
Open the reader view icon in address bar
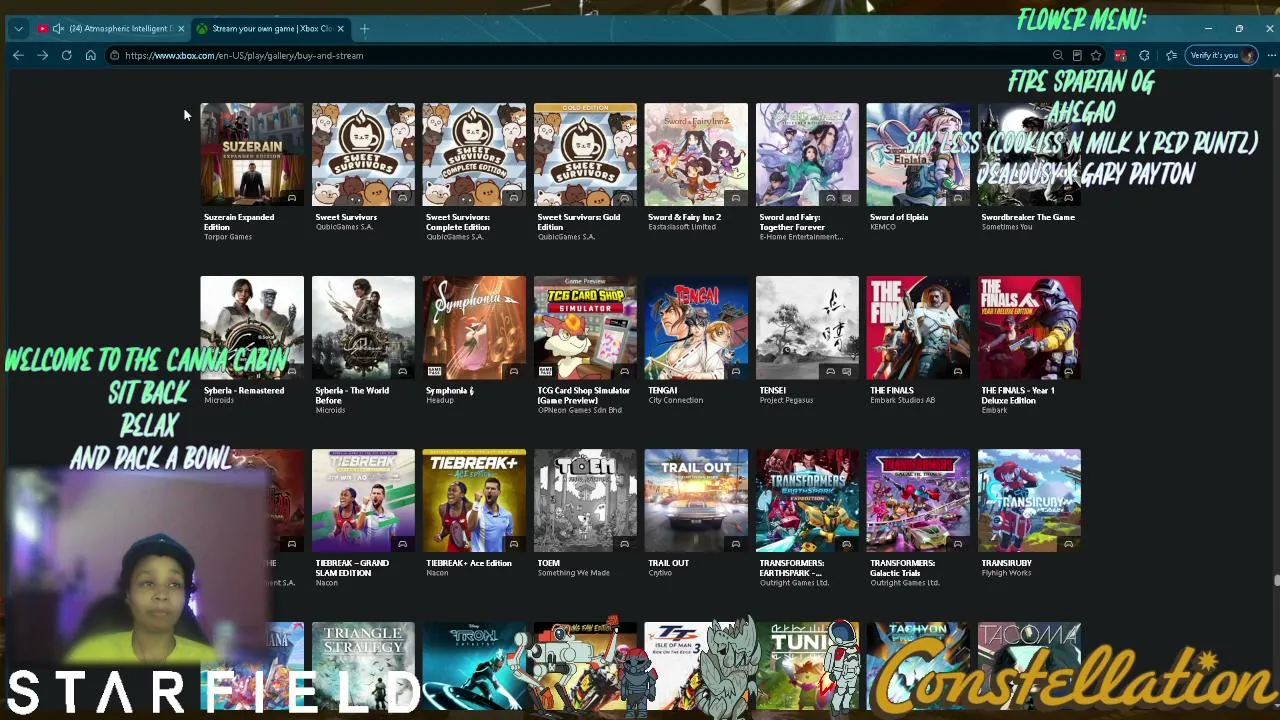[x=1077, y=56]
